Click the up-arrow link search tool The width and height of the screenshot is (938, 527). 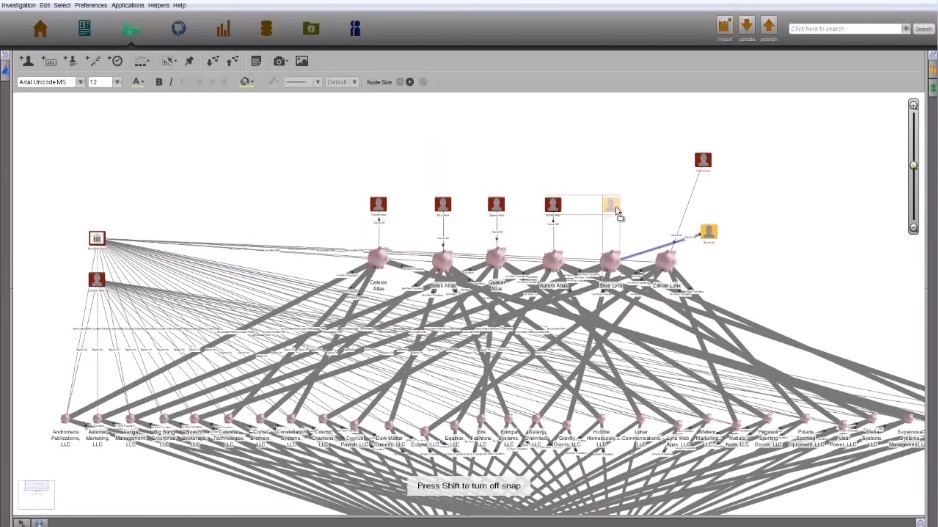click(x=233, y=60)
